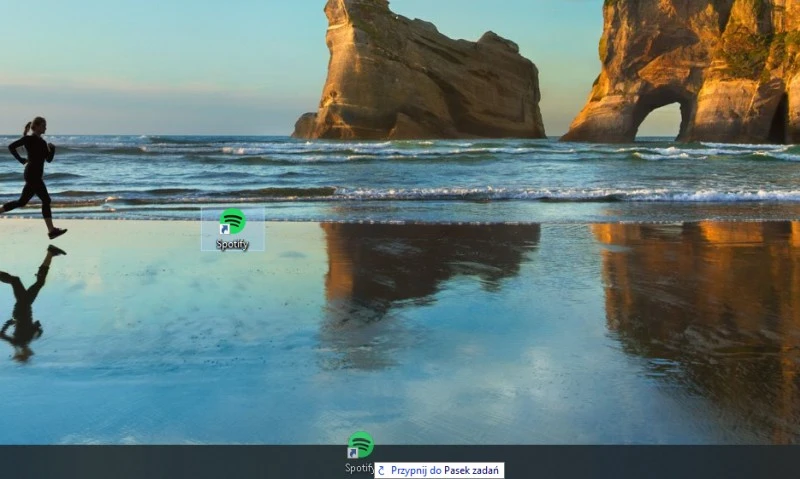Image resolution: width=800 pixels, height=479 pixels.
Task: Click the running woman on the wallpaper
Action: coord(33,170)
